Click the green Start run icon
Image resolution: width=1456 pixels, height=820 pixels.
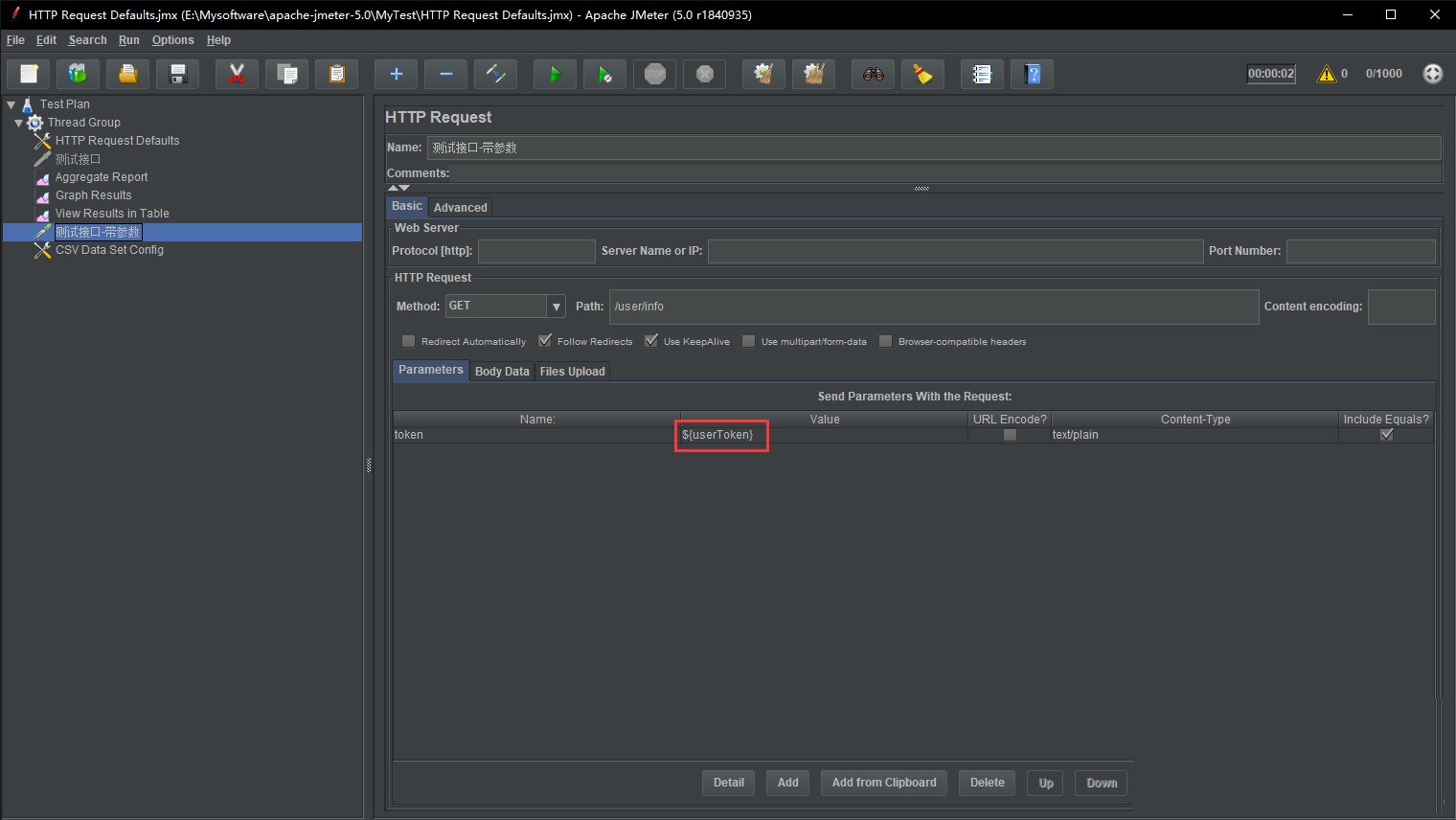[555, 74]
